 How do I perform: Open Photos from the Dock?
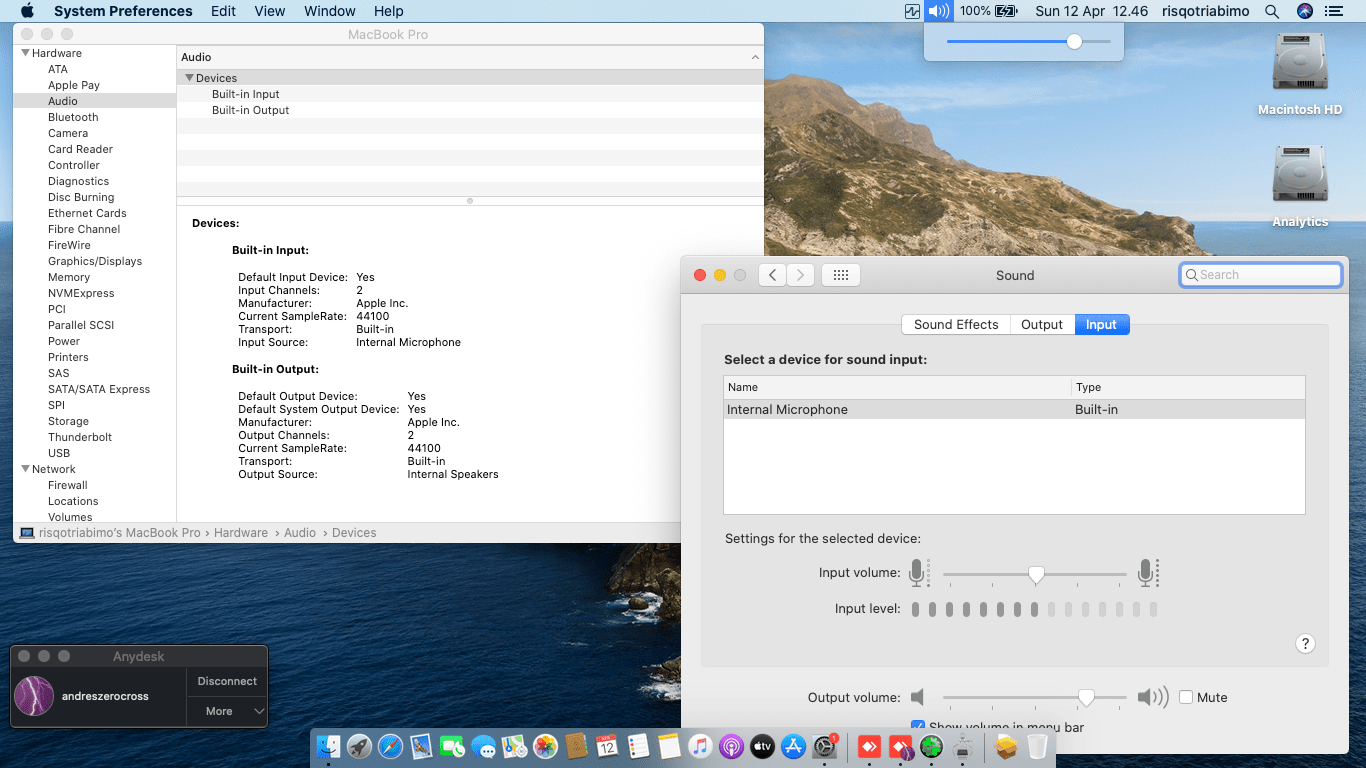[545, 746]
